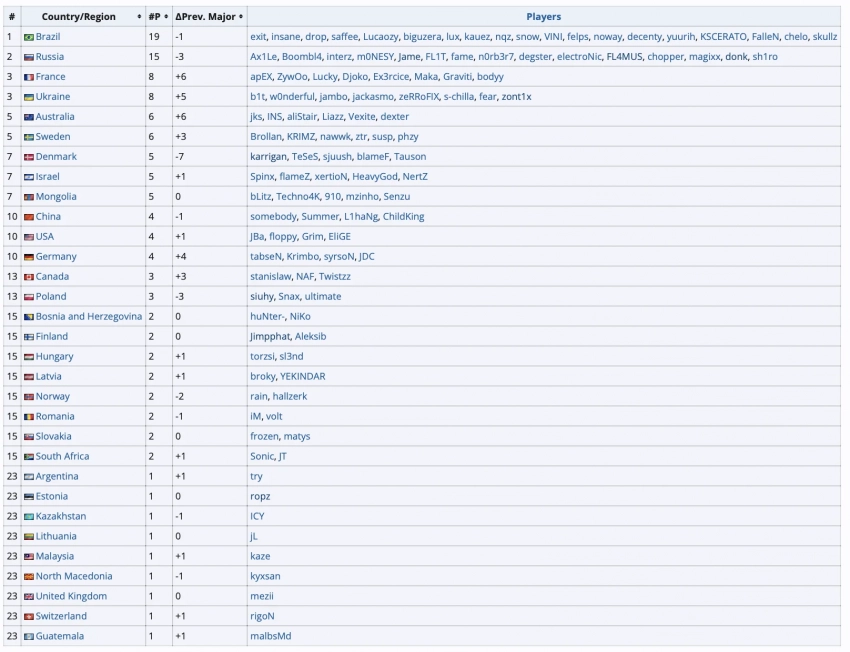
Task: Visit player ropz's profile link
Action: click(x=260, y=497)
